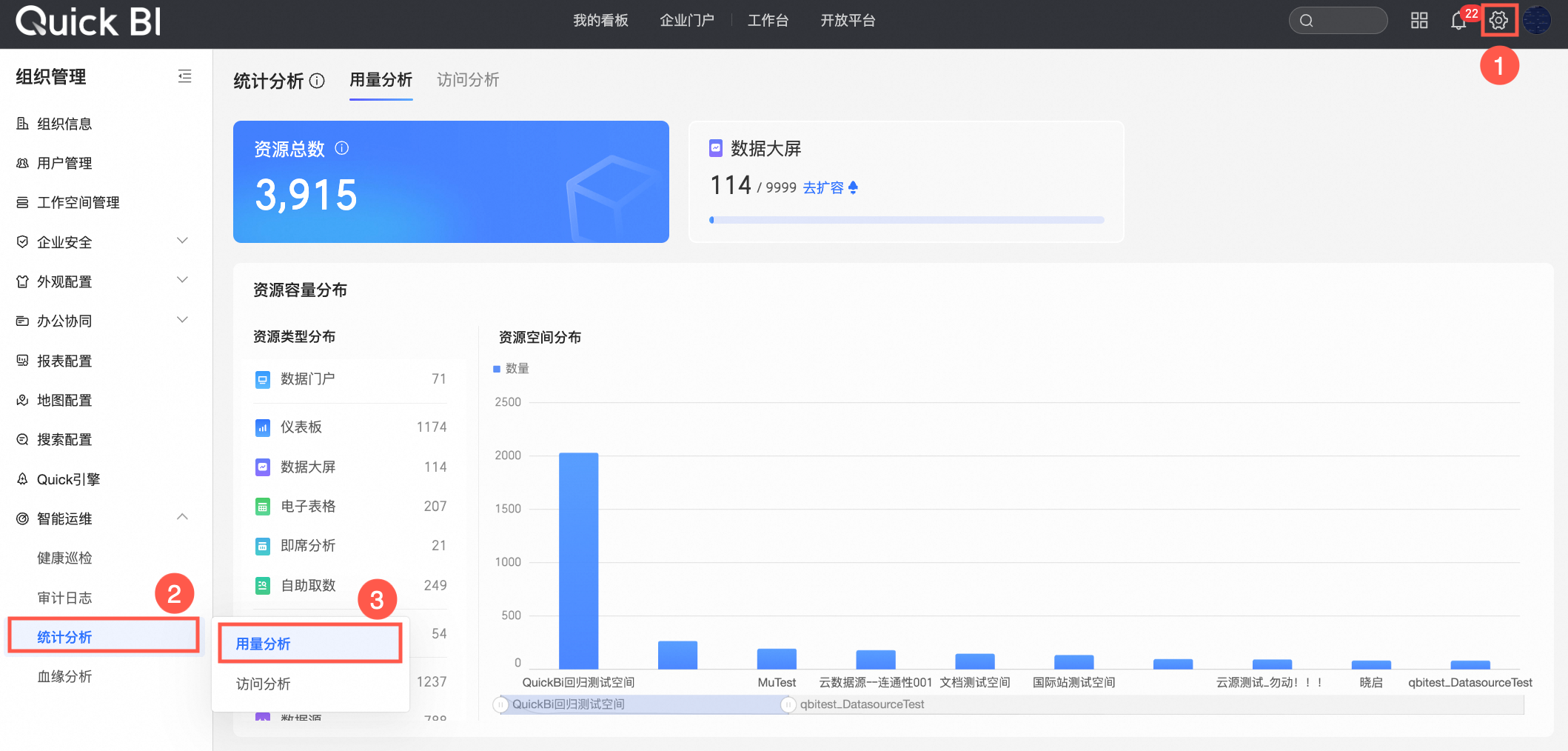Click the 电子表格 row showing 207
1568x751 pixels.
[x=351, y=507]
